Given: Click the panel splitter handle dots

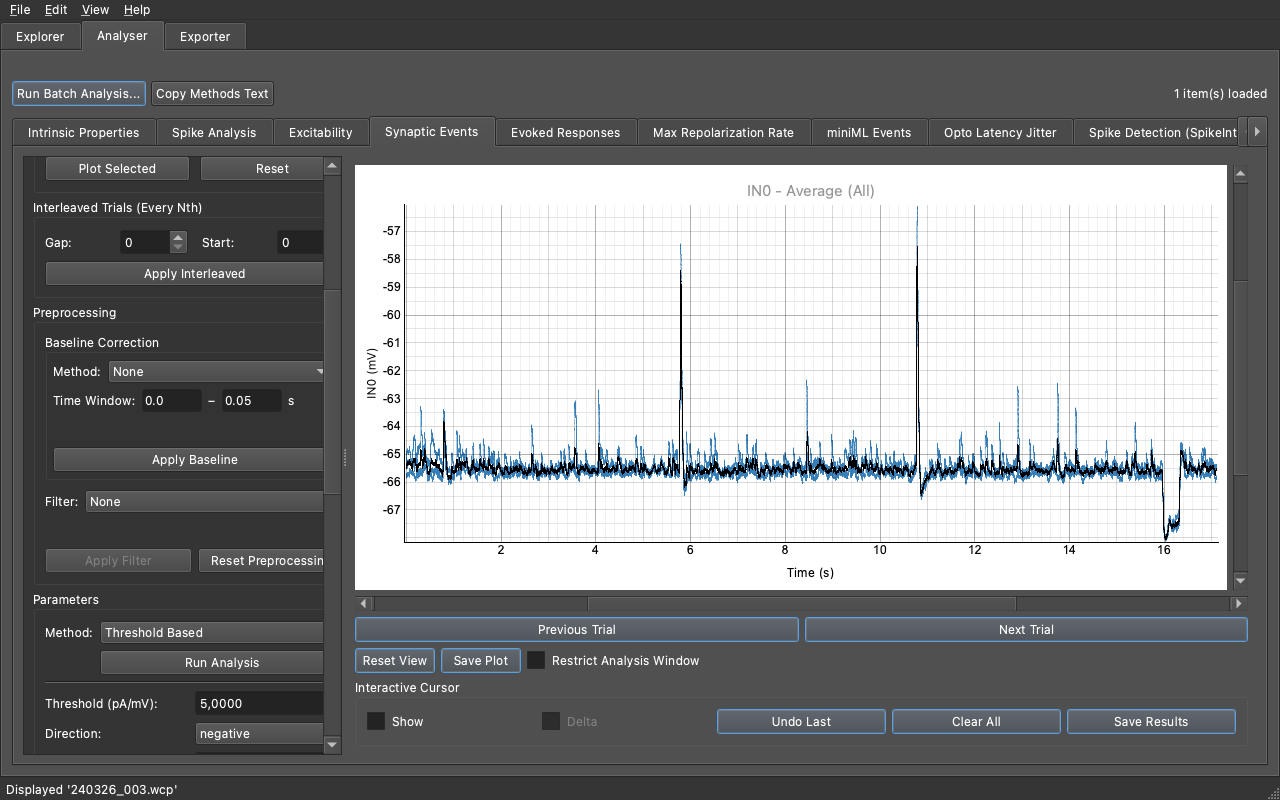Looking at the screenshot, I should pyautogui.click(x=344, y=457).
